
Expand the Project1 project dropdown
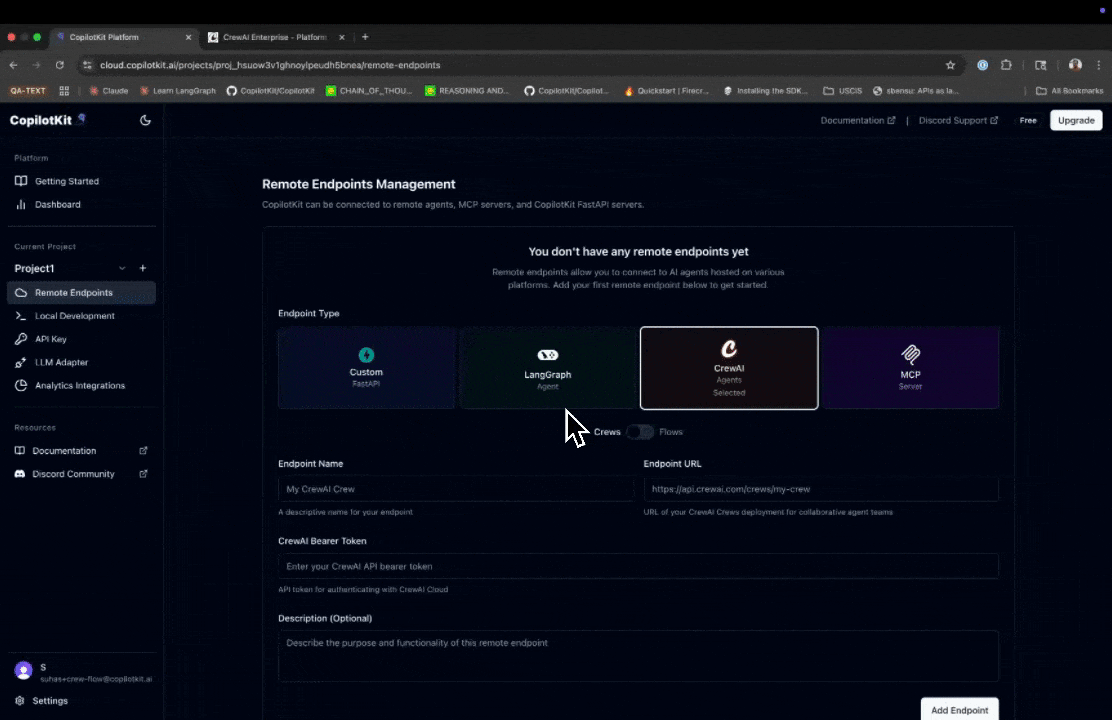pos(122,268)
